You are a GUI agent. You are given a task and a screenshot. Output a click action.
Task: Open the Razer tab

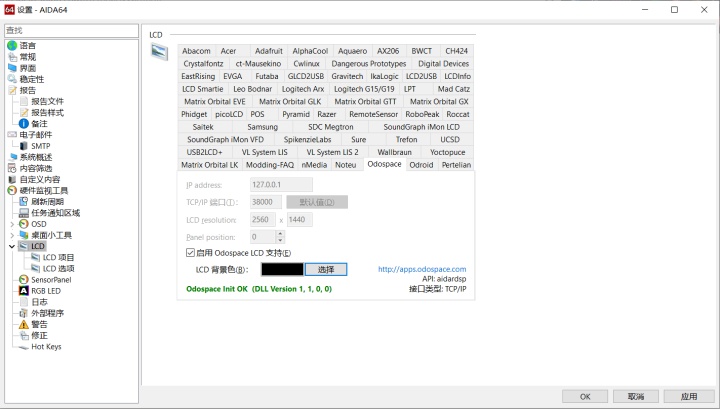(x=326, y=114)
